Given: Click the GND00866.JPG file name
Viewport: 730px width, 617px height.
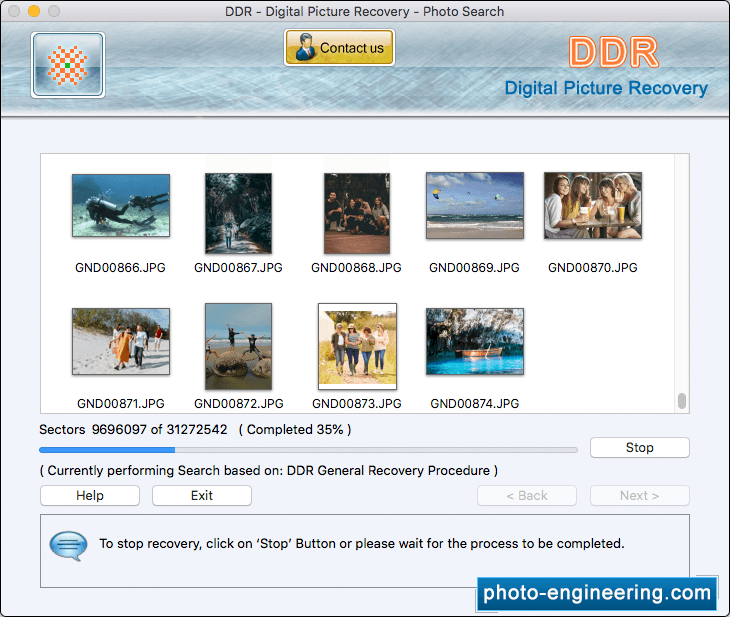Looking at the screenshot, I should click(x=121, y=268).
